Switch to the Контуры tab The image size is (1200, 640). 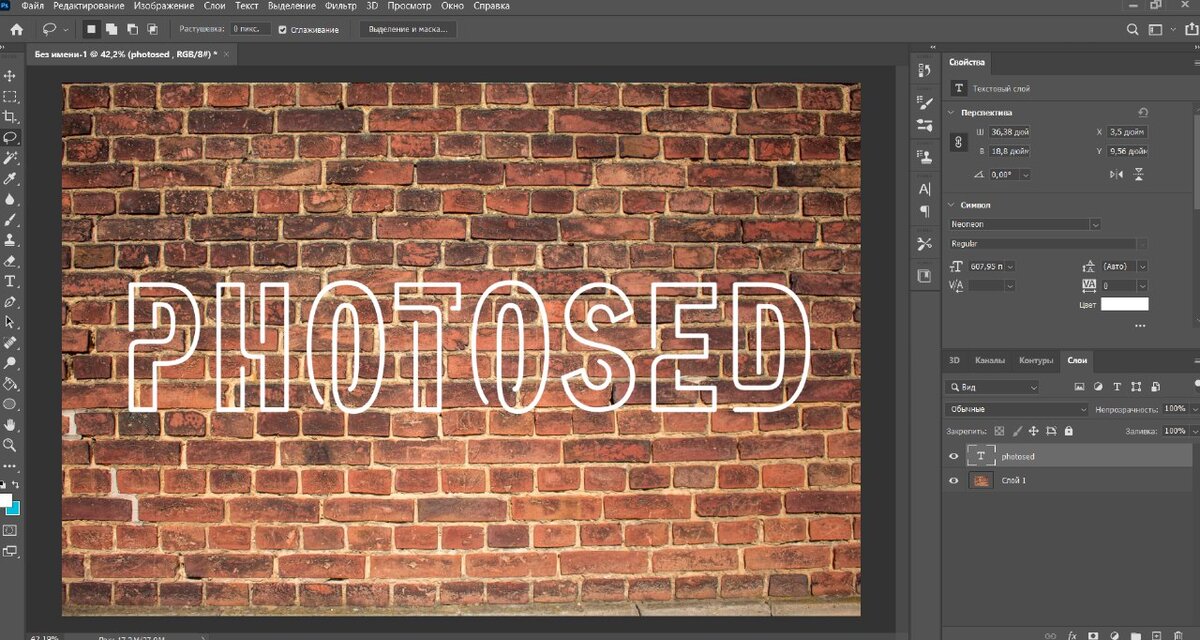(x=1036, y=360)
